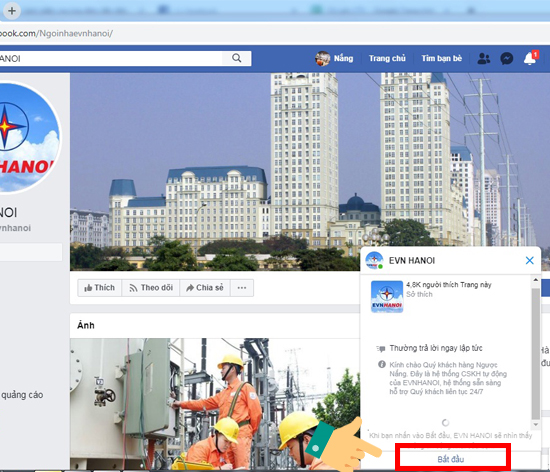Click the quảng cáo sidebar link

point(22,395)
